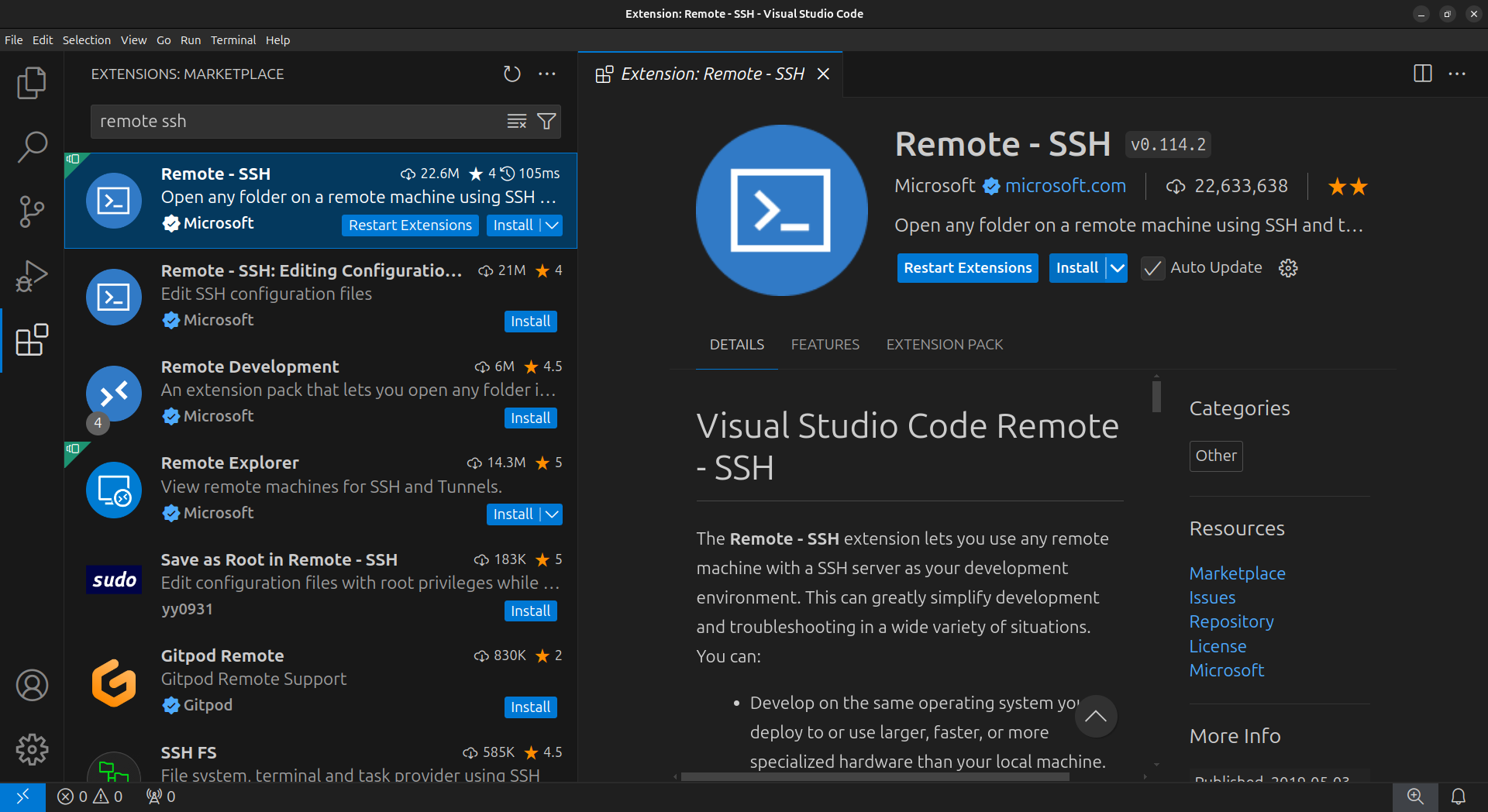
Task: Open the Run and Debug view
Action: click(x=32, y=276)
